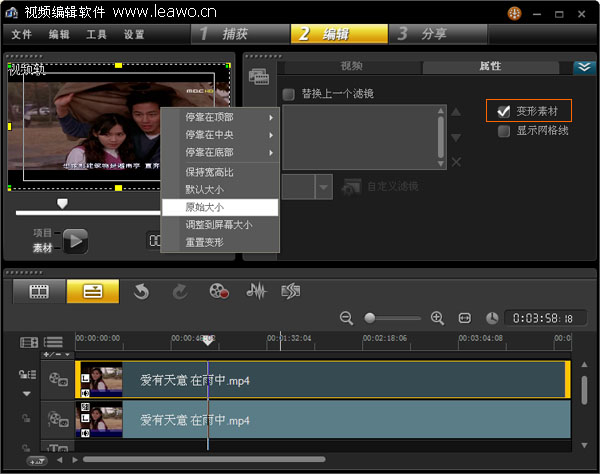The image size is (600, 474).
Task: Collapse the options panel chevron
Action: coord(584,67)
